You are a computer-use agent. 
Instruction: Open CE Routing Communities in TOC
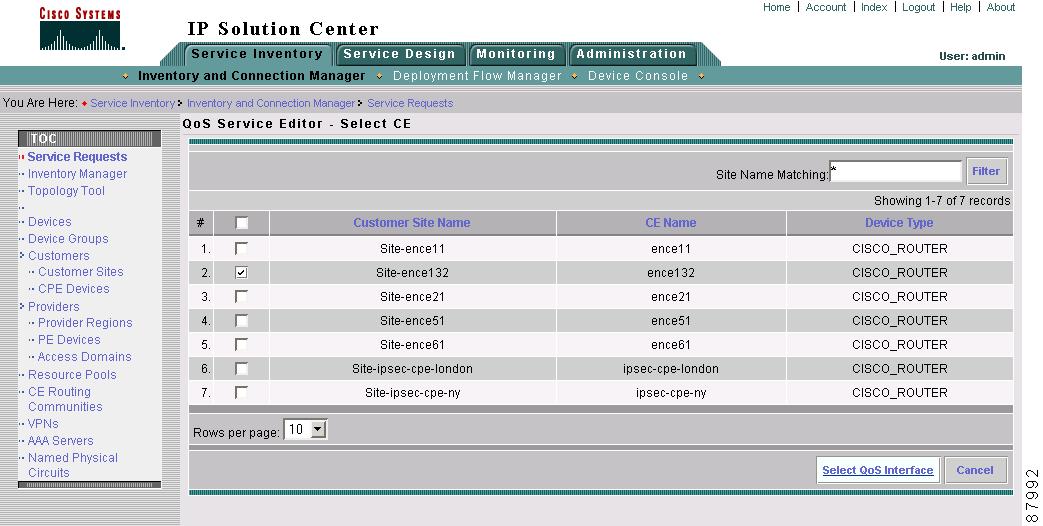pos(65,399)
